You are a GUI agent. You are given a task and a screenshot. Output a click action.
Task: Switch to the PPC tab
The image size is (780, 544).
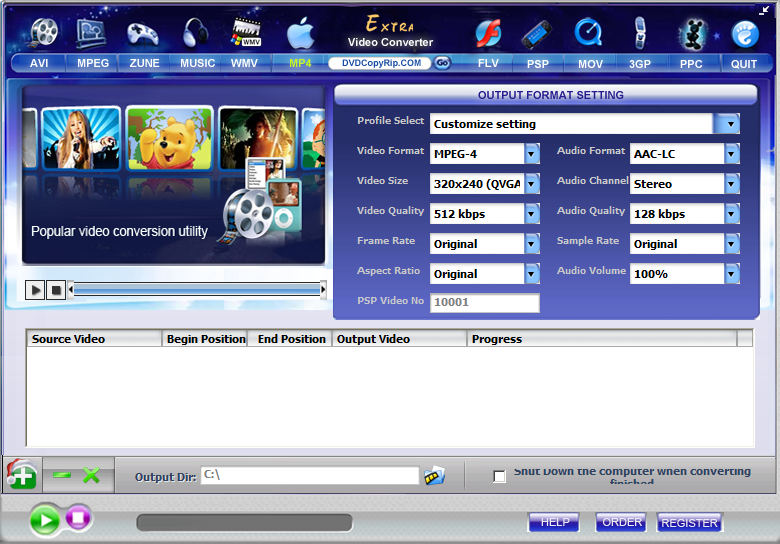[691, 64]
